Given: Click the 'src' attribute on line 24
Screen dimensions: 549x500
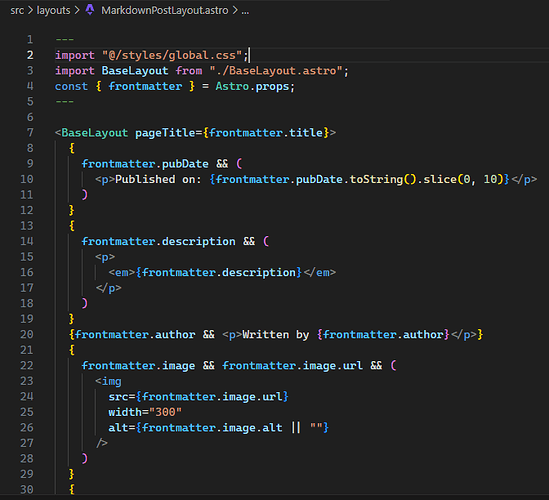Looking at the screenshot, I should (x=118, y=397).
